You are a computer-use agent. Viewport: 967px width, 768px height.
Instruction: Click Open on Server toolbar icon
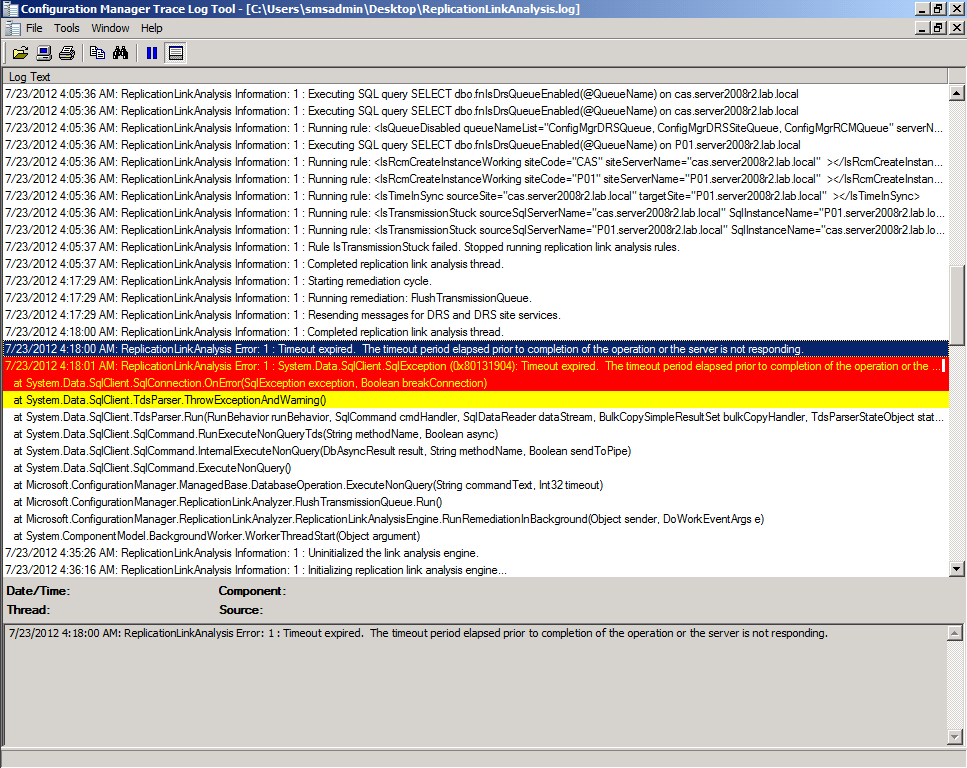(44, 53)
